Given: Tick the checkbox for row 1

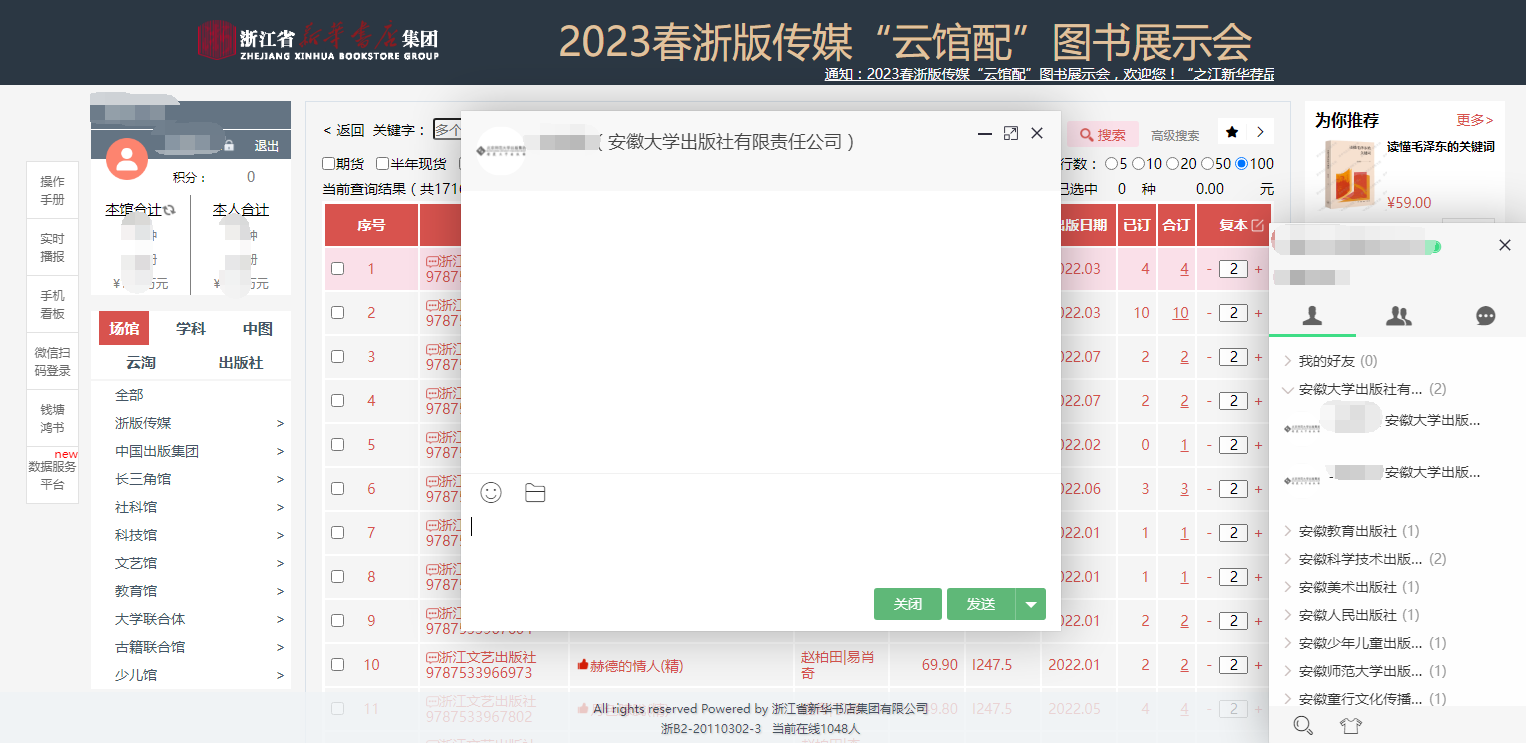Looking at the screenshot, I should 338,268.
